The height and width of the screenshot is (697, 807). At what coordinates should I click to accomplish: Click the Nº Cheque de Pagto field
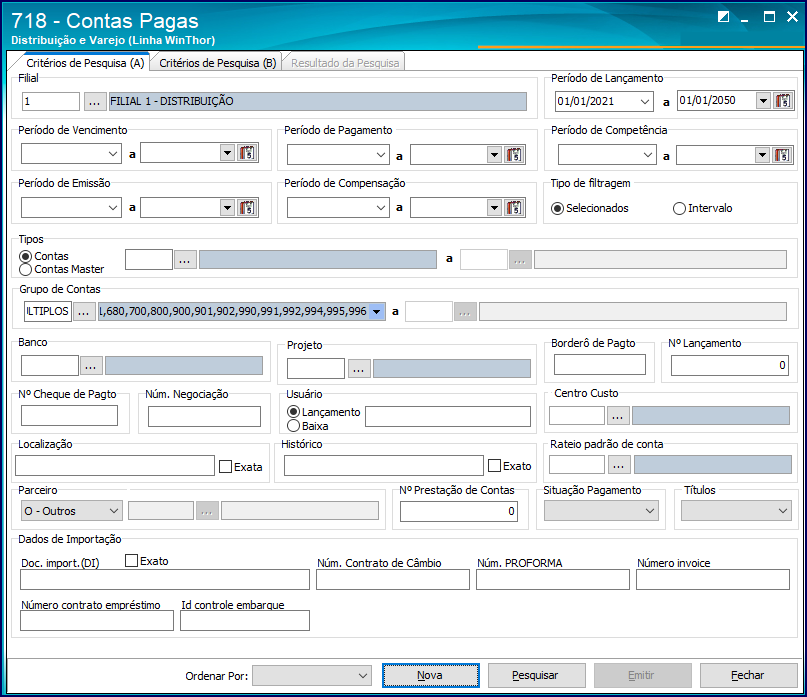coord(69,415)
